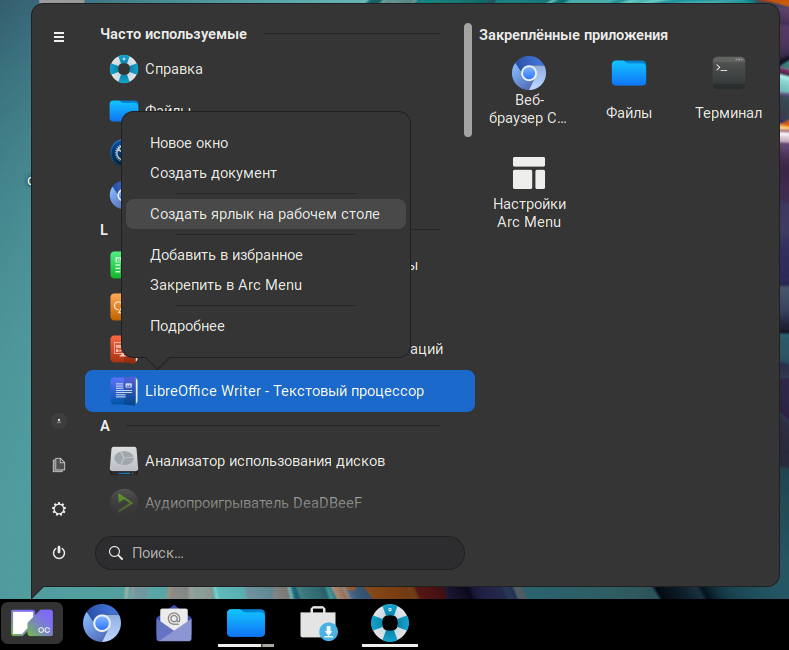
Task: Click the documents icon in sidebar
Action: [x=59, y=465]
